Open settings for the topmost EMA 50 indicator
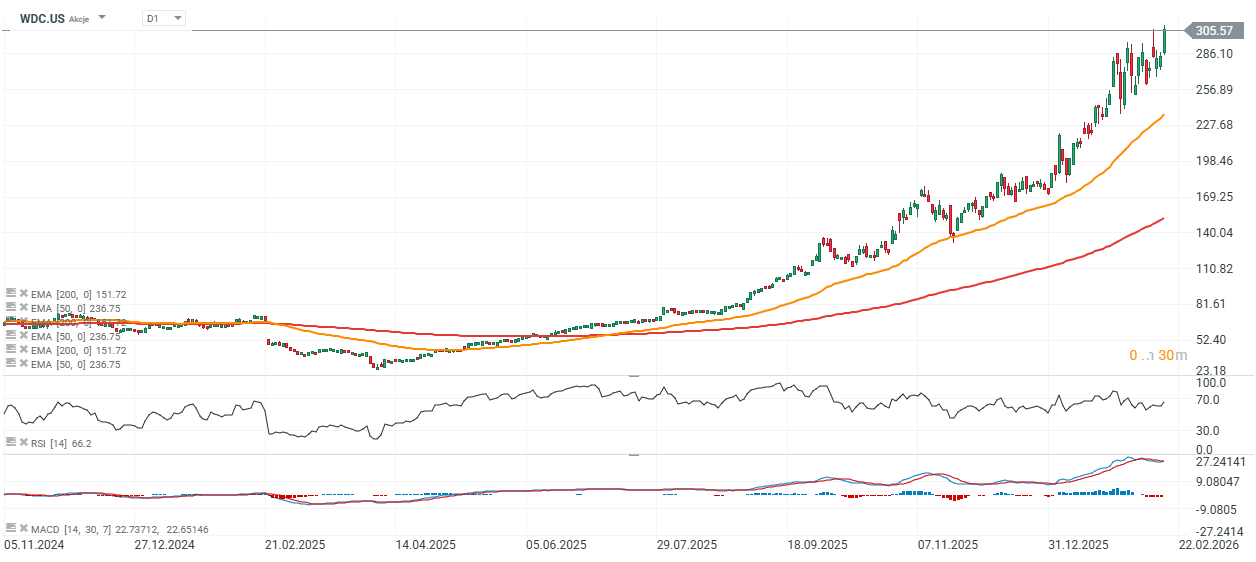Screen dimensions: 1256x562 pyautogui.click(x=10, y=308)
